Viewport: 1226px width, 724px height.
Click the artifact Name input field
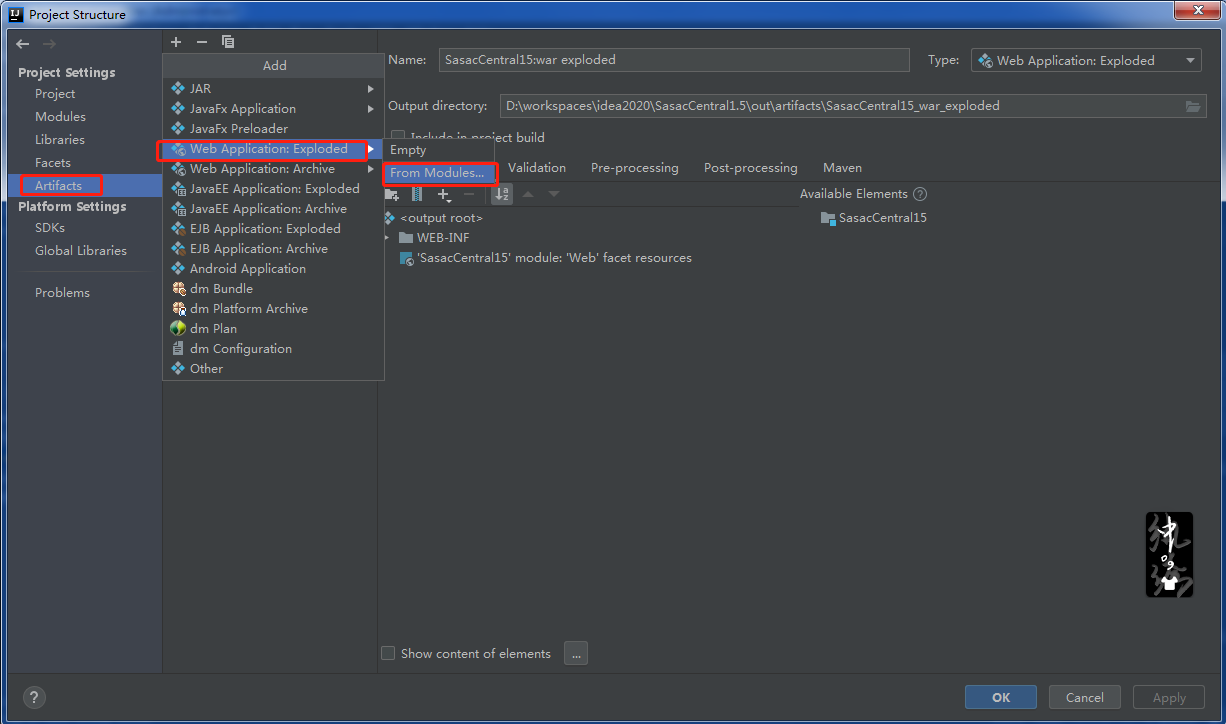[674, 60]
